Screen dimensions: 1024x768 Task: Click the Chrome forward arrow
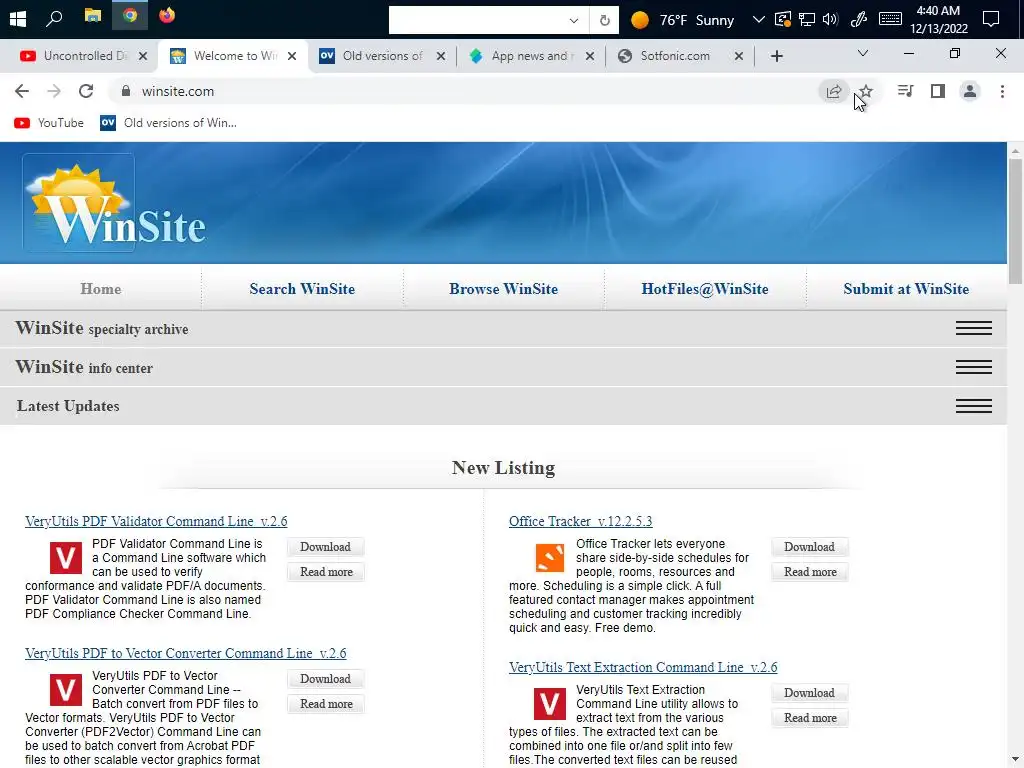[54, 91]
